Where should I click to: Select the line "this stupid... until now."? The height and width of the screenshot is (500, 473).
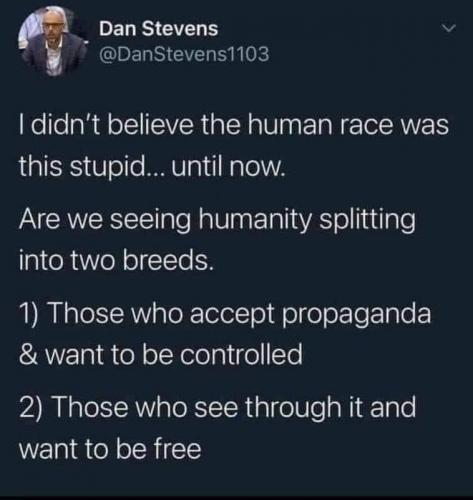[x=152, y=166]
